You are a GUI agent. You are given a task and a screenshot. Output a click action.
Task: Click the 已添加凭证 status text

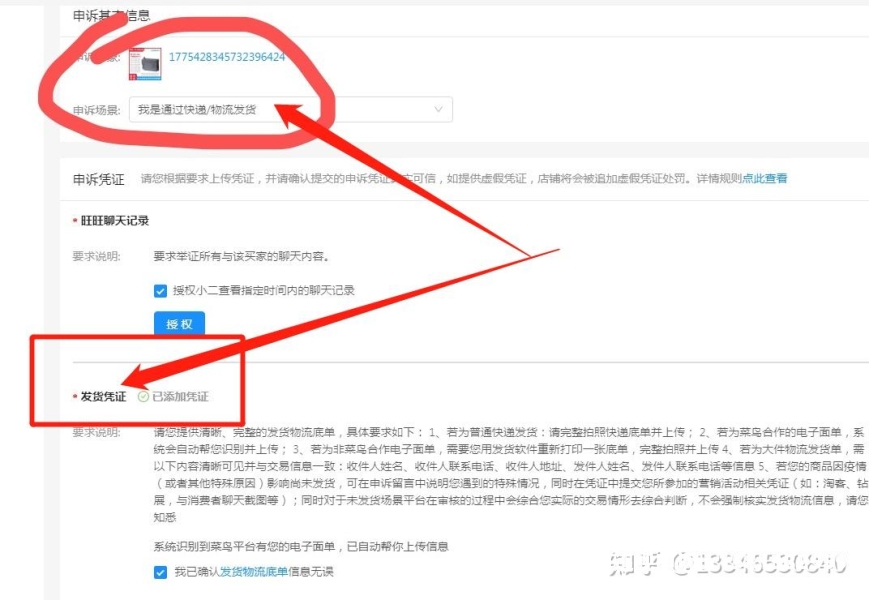tap(181, 396)
